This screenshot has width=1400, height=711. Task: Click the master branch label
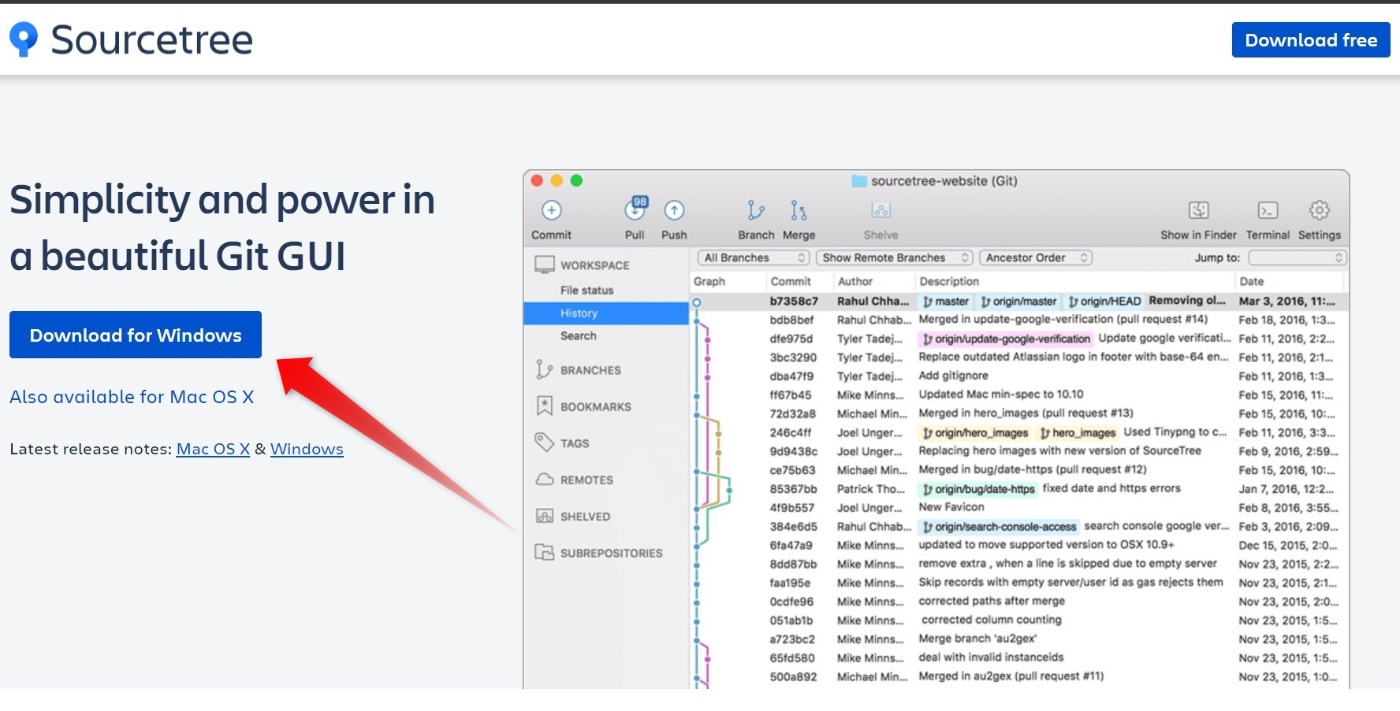[945, 301]
